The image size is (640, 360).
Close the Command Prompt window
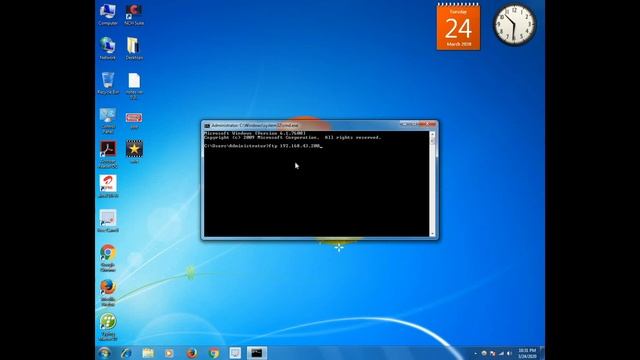click(428, 124)
